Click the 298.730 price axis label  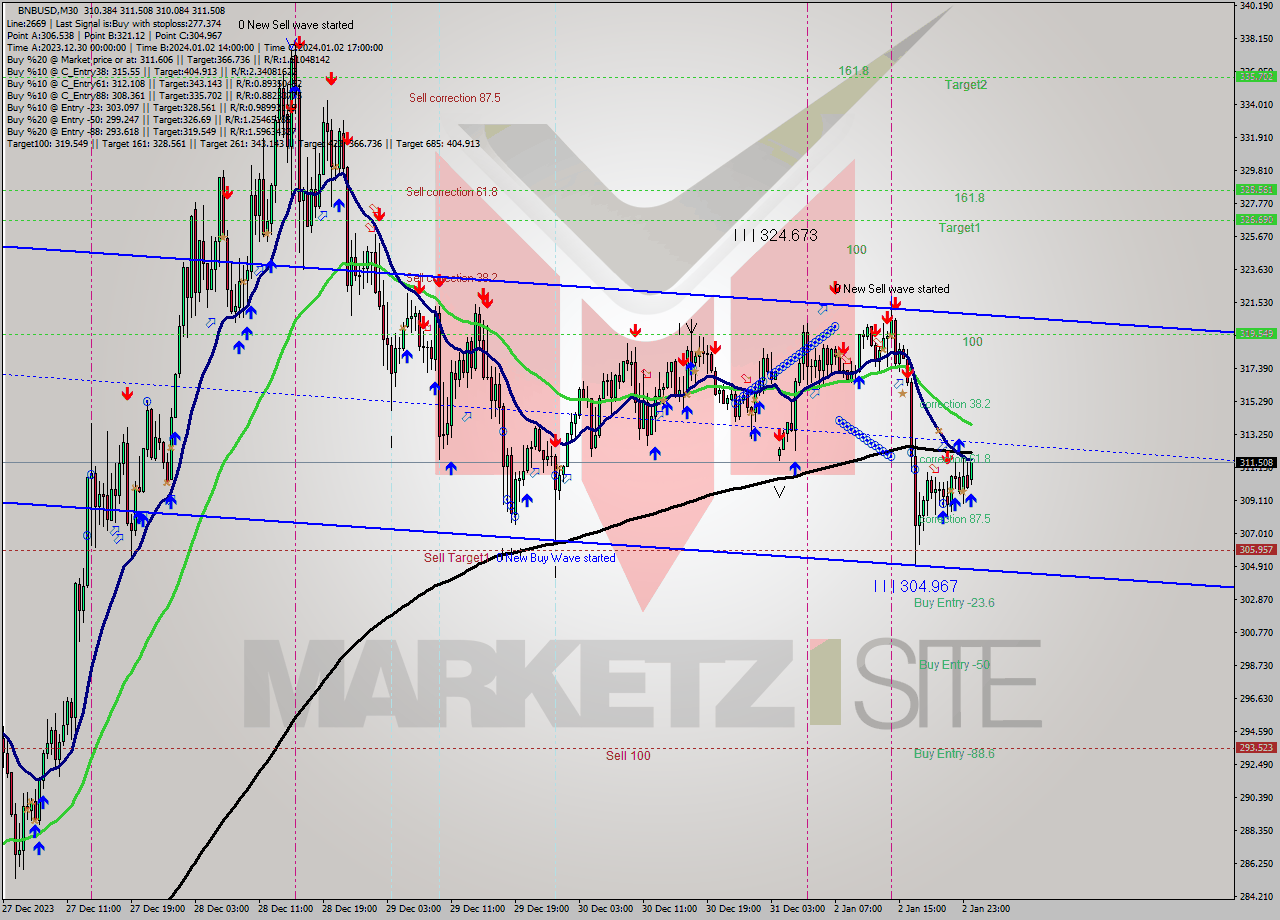point(1256,666)
